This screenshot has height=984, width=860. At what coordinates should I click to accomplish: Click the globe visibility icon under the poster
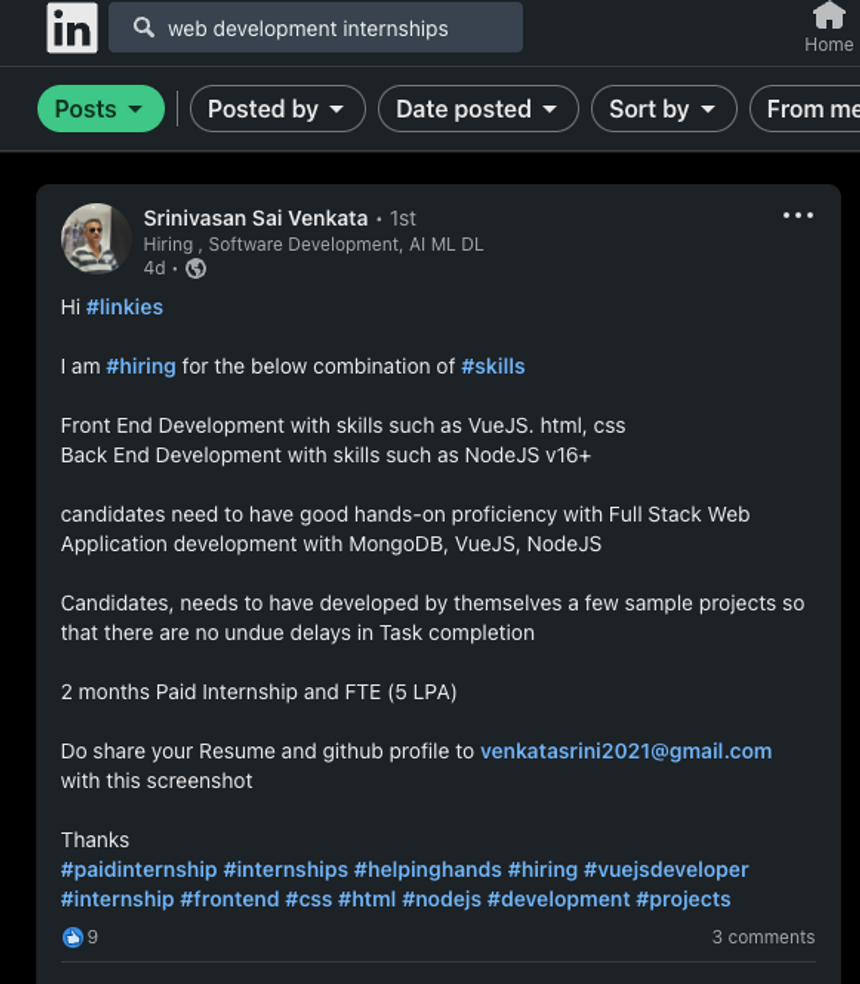pyautogui.click(x=196, y=269)
